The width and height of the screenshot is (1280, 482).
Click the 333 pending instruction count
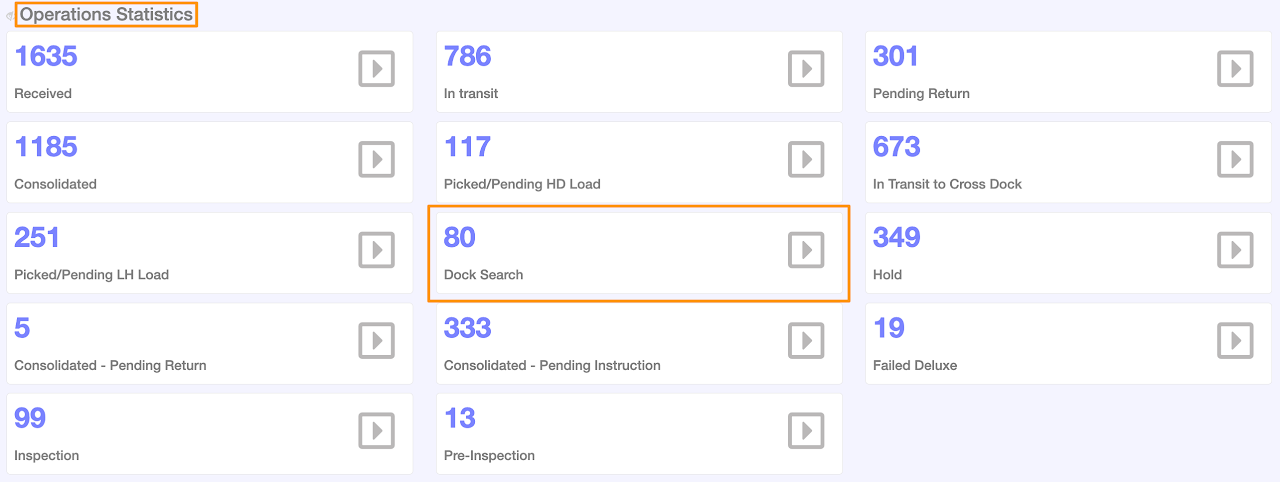click(x=467, y=328)
